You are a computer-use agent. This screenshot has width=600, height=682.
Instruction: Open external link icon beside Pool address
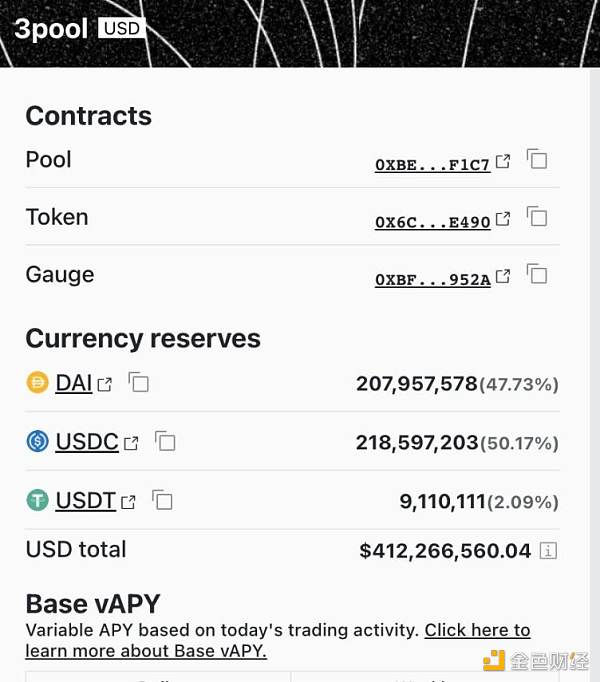(503, 161)
